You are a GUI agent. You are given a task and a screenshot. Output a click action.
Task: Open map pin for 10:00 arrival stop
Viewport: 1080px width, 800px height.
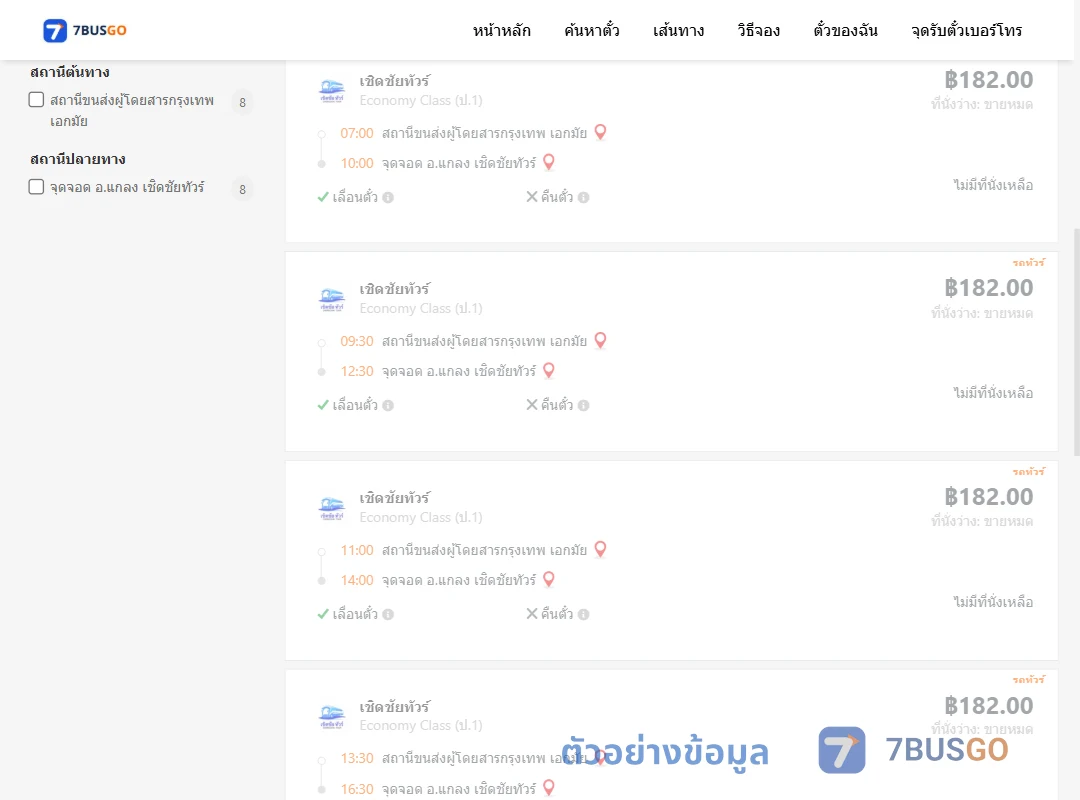pos(549,162)
